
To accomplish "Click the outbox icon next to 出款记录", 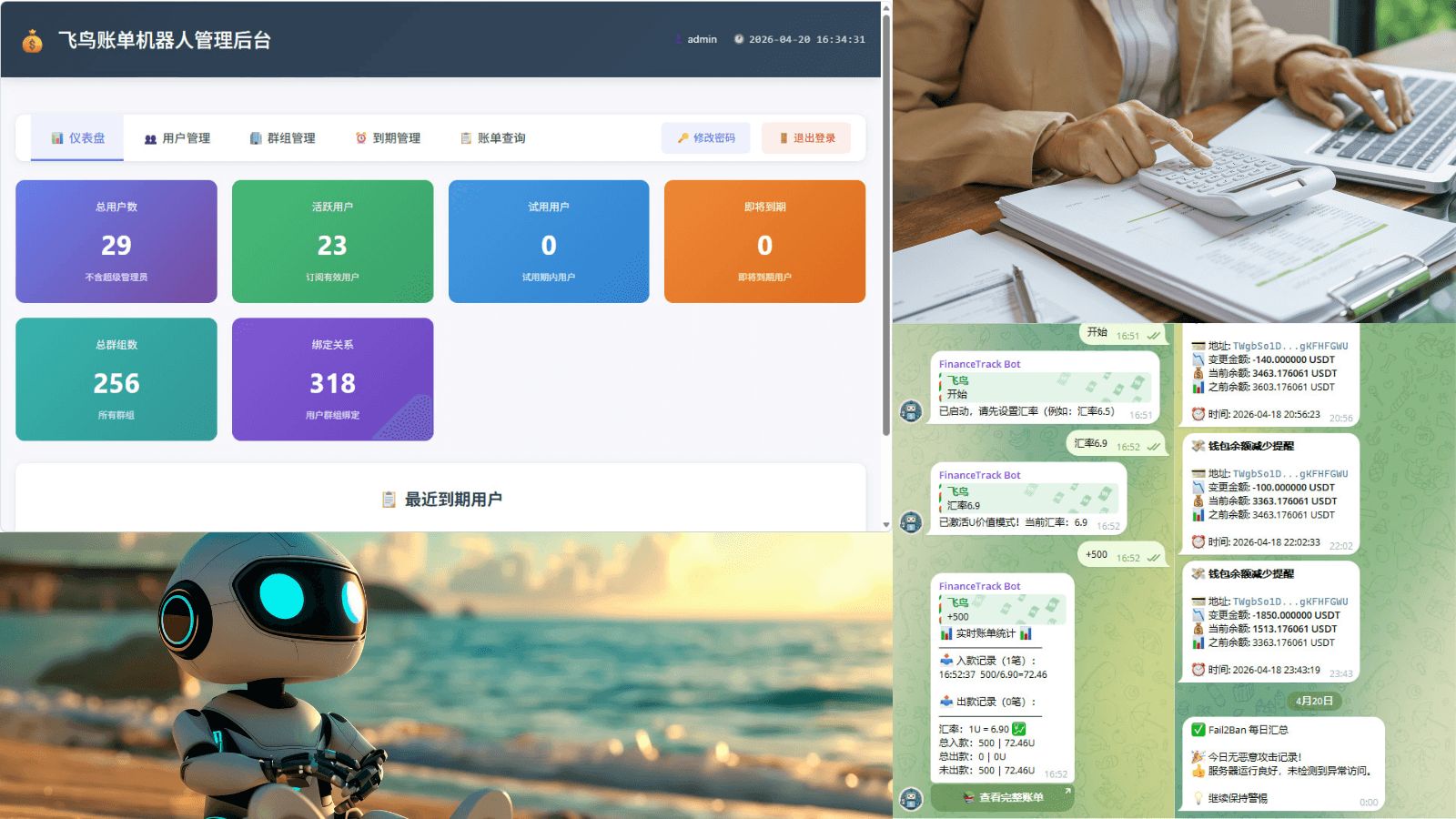I will pos(946,701).
